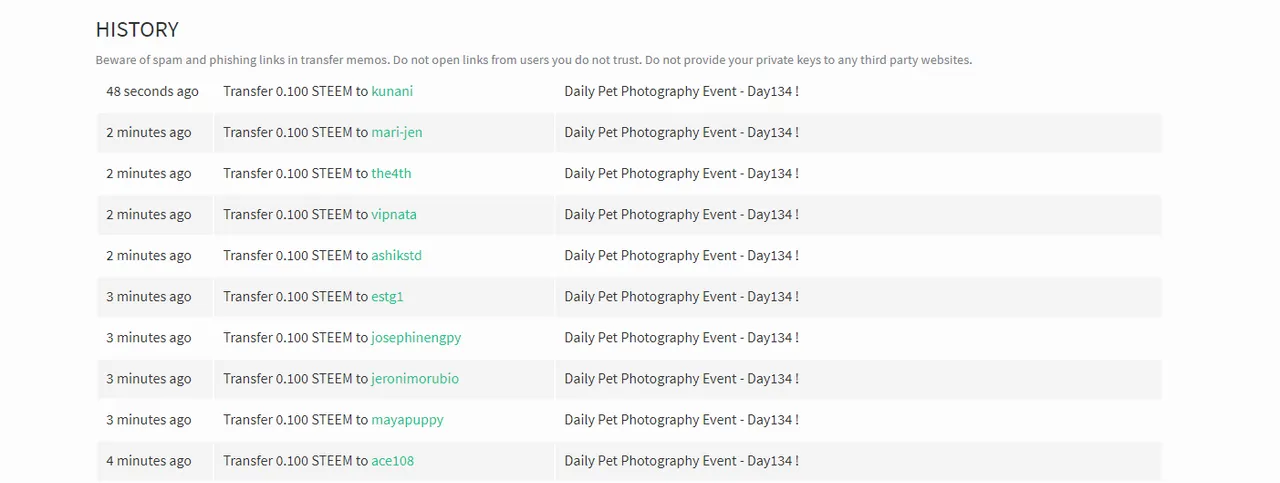Click the phishing warning notice text
The width and height of the screenshot is (1280, 483).
(x=533, y=60)
